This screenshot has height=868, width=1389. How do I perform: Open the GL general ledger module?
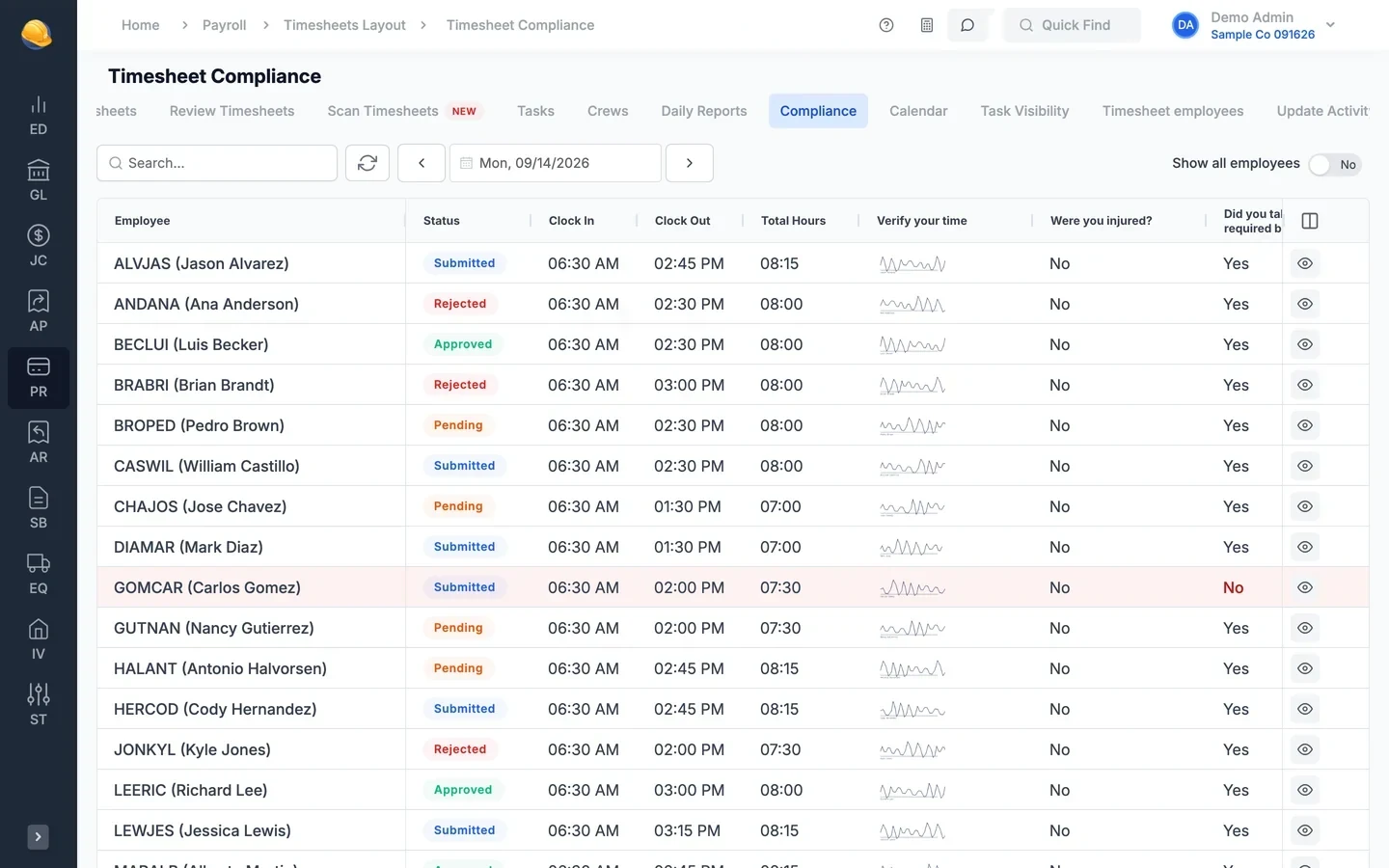pos(39,181)
